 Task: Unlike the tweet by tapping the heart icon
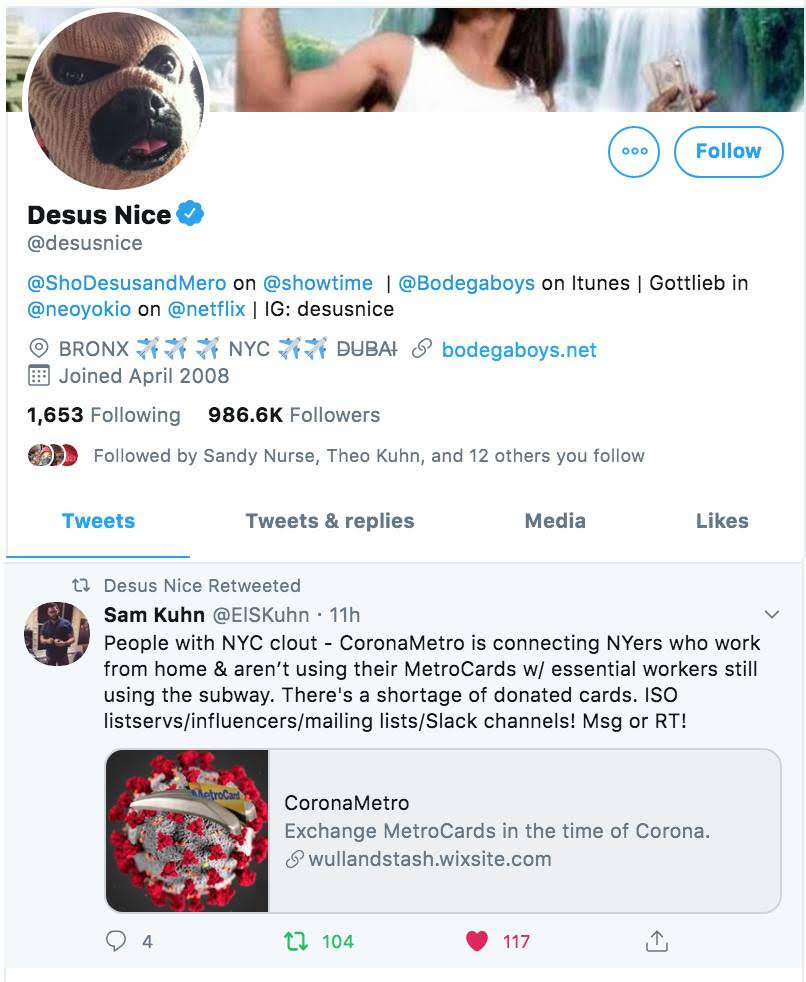[x=475, y=941]
